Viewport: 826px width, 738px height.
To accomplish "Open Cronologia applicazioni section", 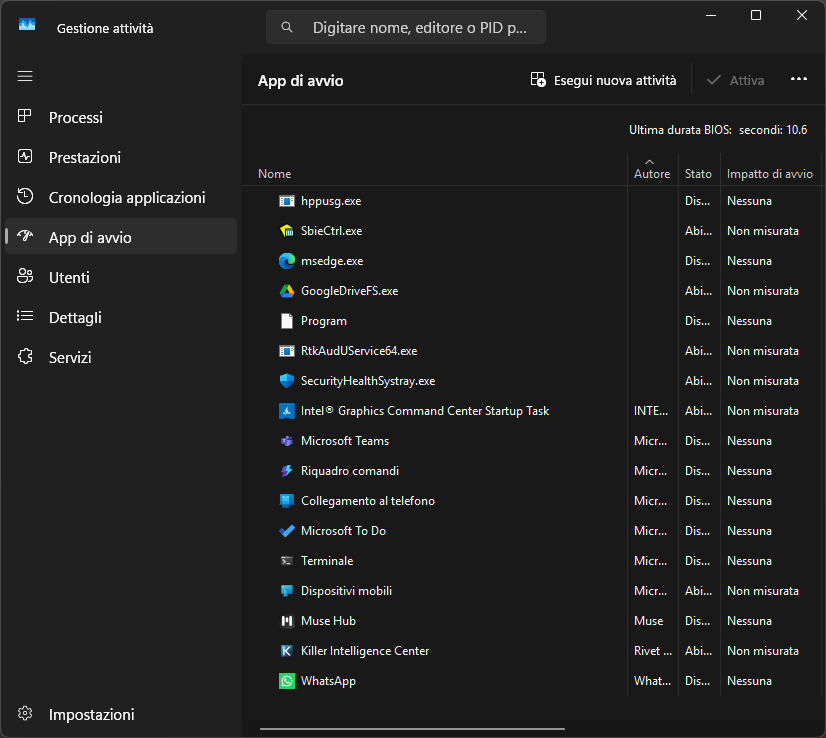I will pyautogui.click(x=121, y=197).
